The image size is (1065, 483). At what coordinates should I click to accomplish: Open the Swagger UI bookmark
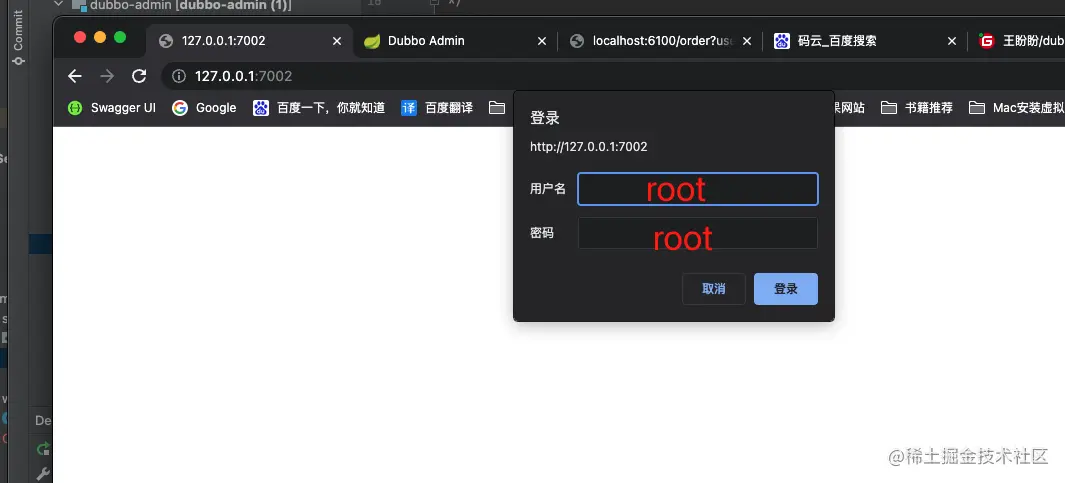coord(112,107)
